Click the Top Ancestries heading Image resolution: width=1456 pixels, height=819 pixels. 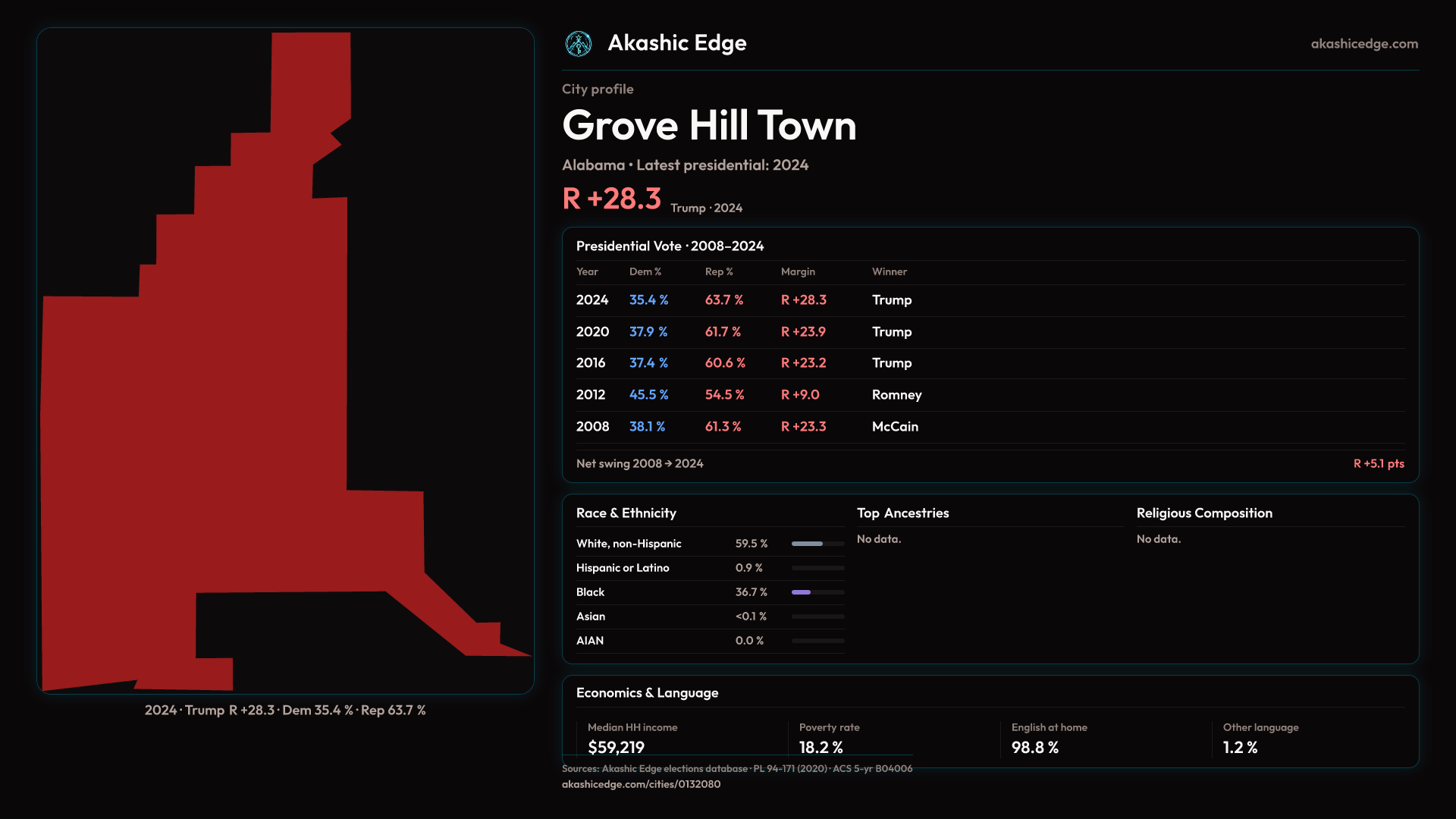click(x=902, y=513)
